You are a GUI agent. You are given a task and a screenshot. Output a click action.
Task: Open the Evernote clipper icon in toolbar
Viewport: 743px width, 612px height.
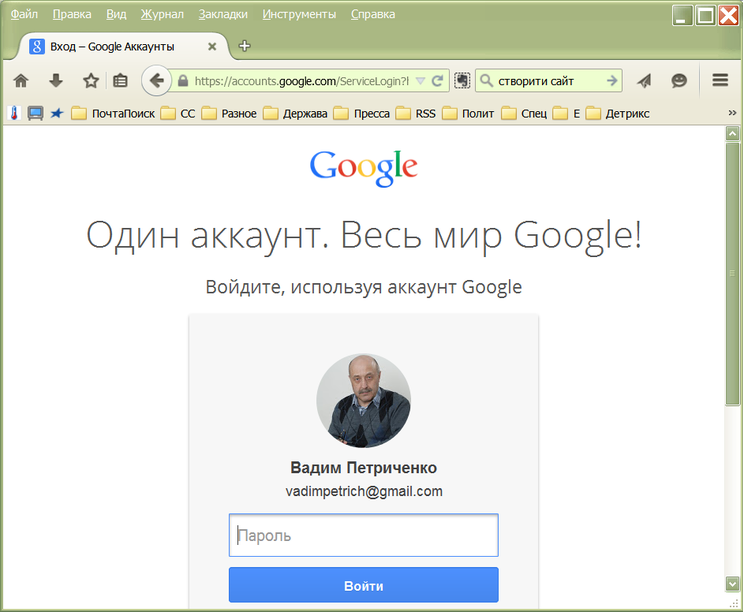462,81
